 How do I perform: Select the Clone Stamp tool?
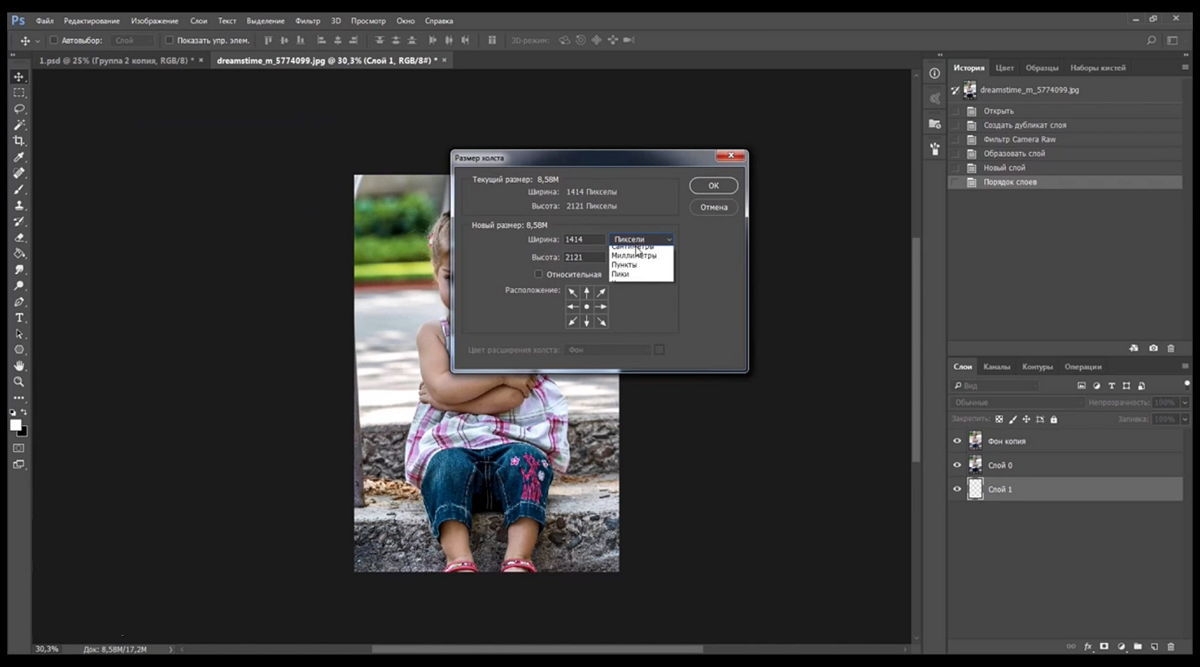[x=19, y=205]
